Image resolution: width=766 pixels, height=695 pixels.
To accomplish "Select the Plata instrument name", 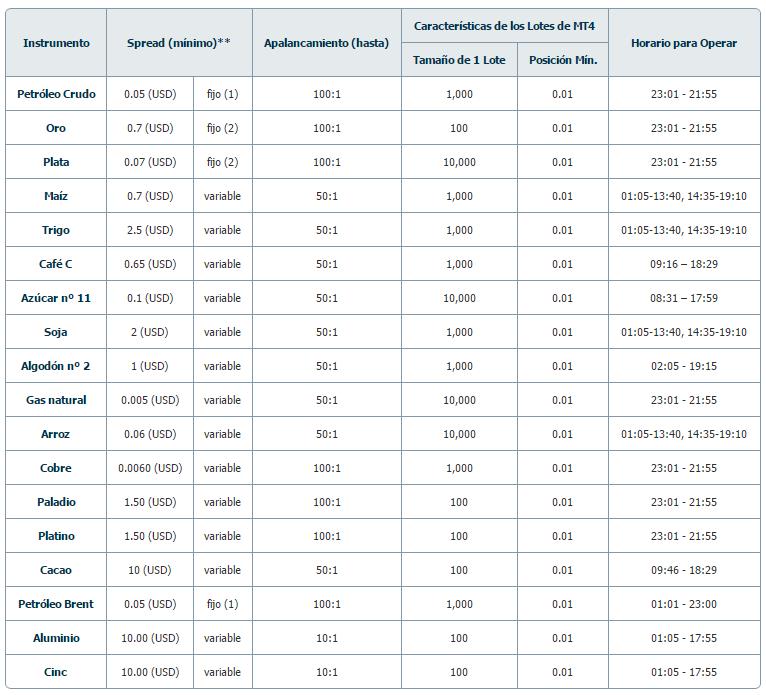I will (x=56, y=162).
